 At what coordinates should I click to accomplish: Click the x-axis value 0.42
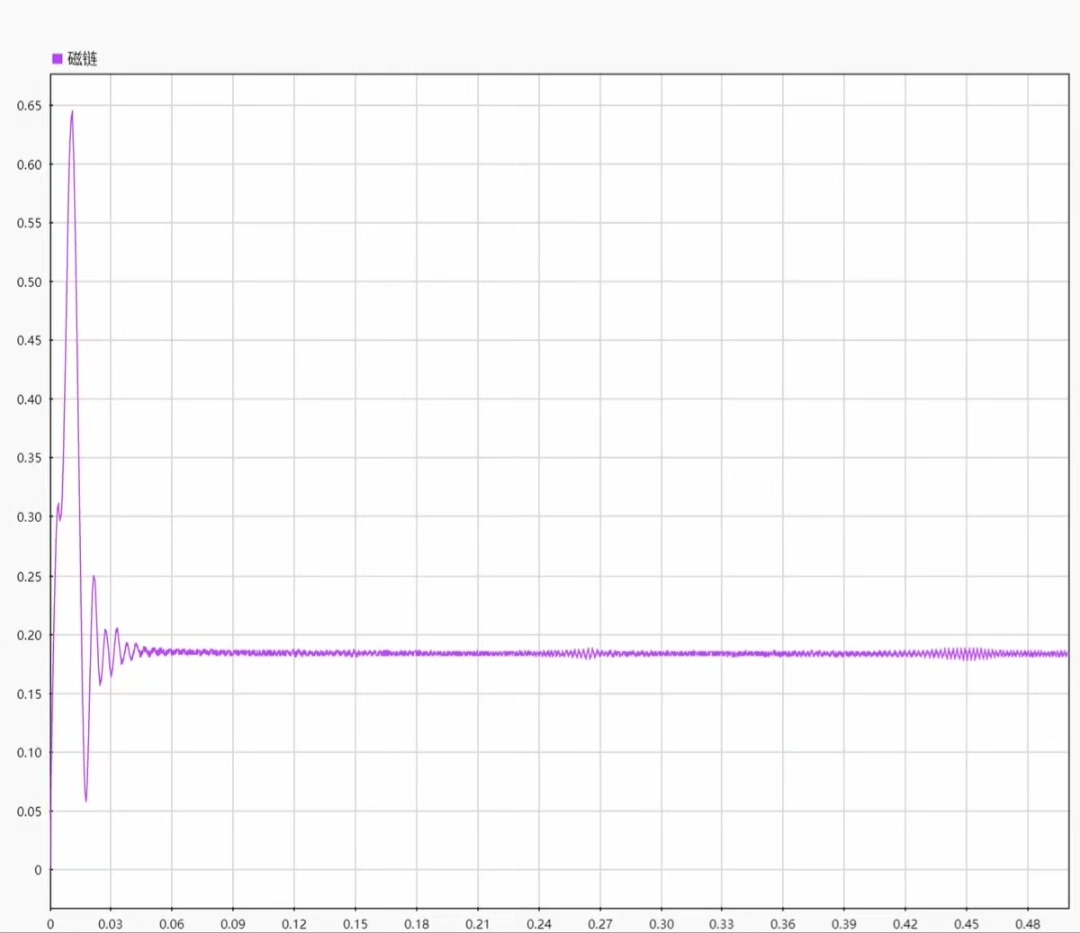point(905,924)
